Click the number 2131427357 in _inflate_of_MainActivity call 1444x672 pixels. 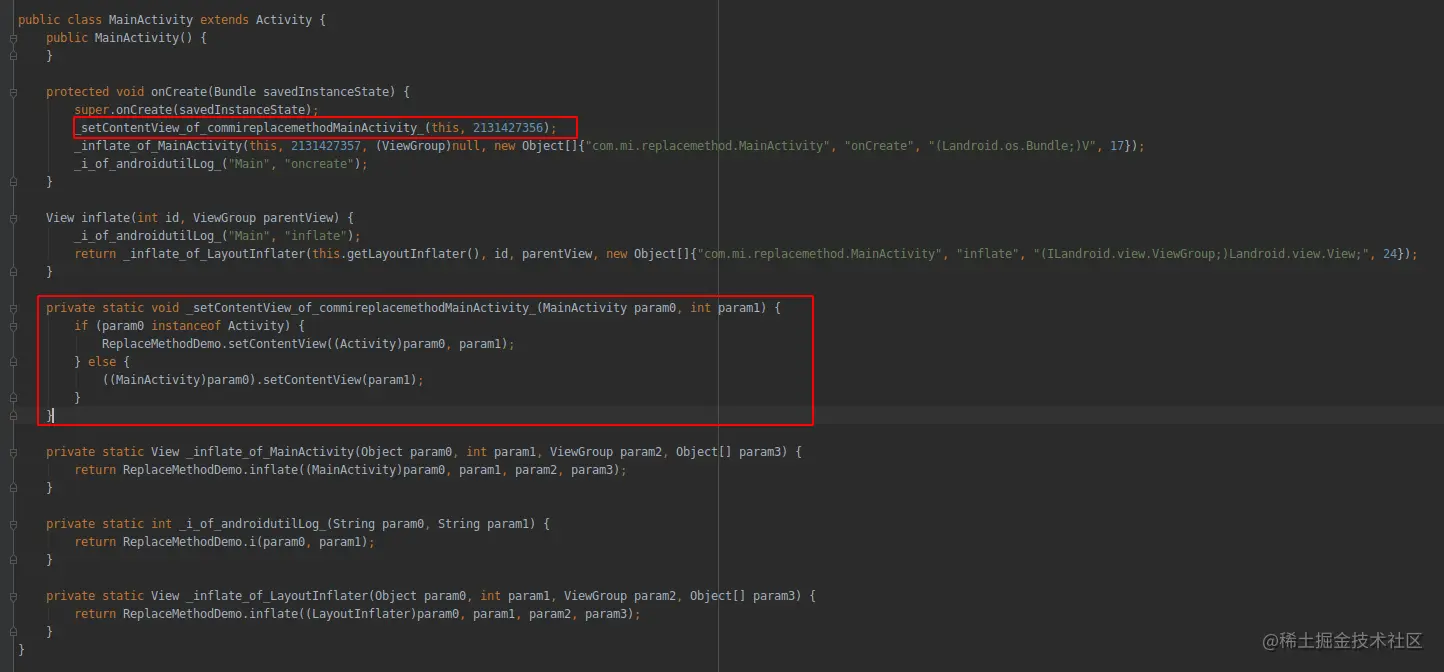(326, 146)
